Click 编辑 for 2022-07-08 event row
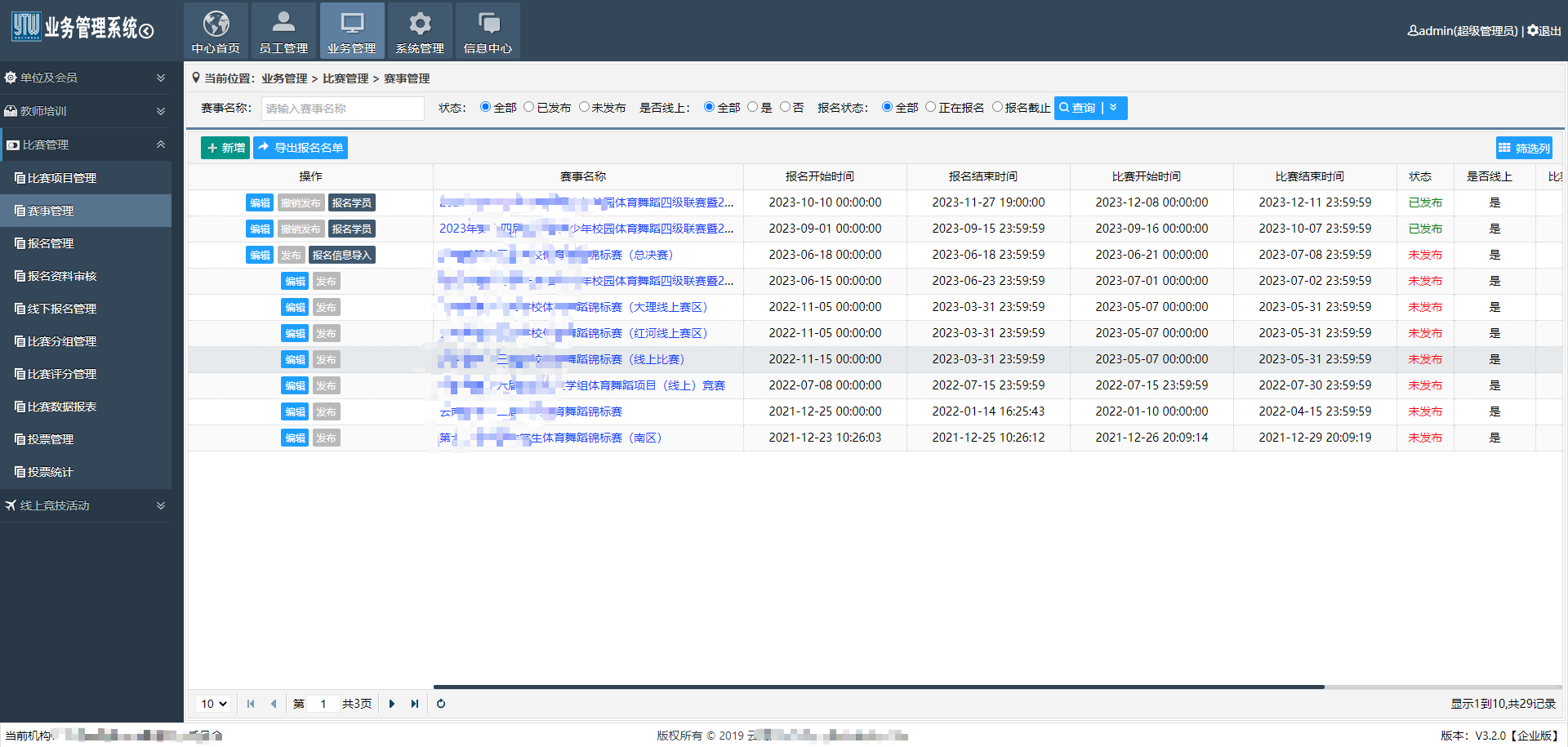The image size is (1568, 747). tap(295, 385)
